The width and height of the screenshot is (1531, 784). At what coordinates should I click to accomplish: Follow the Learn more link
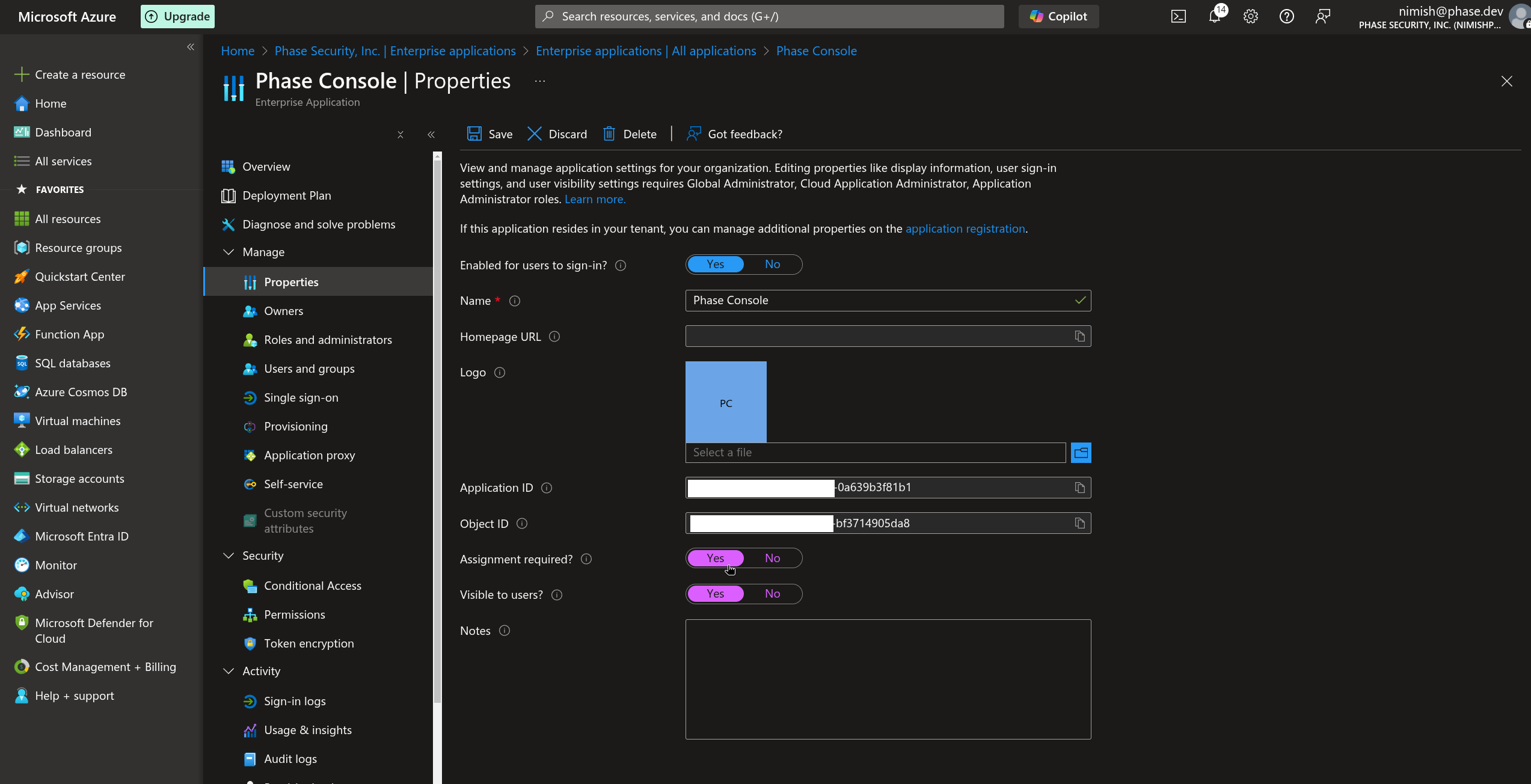[x=595, y=199]
